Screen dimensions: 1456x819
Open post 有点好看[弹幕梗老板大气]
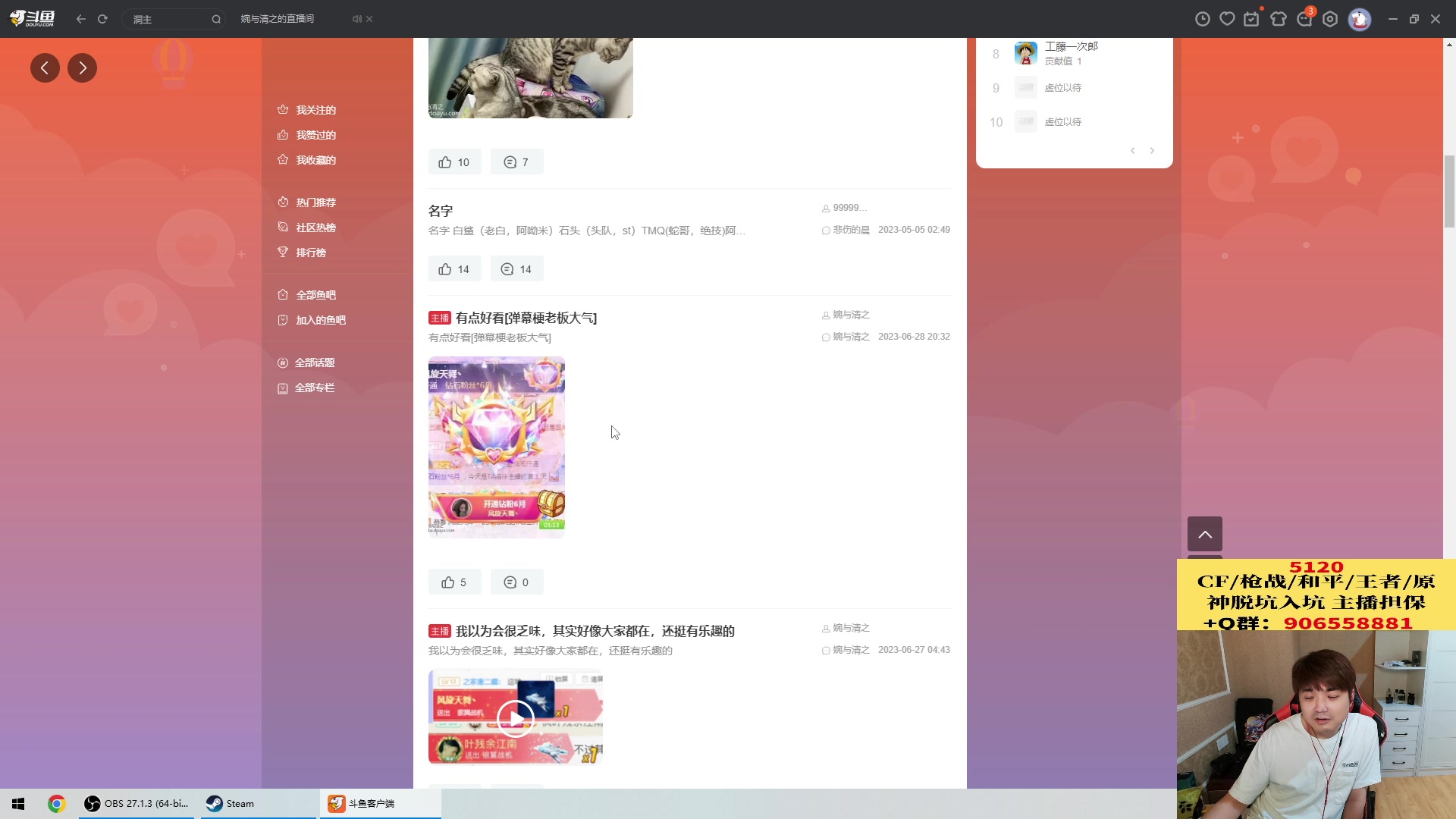[x=526, y=318]
